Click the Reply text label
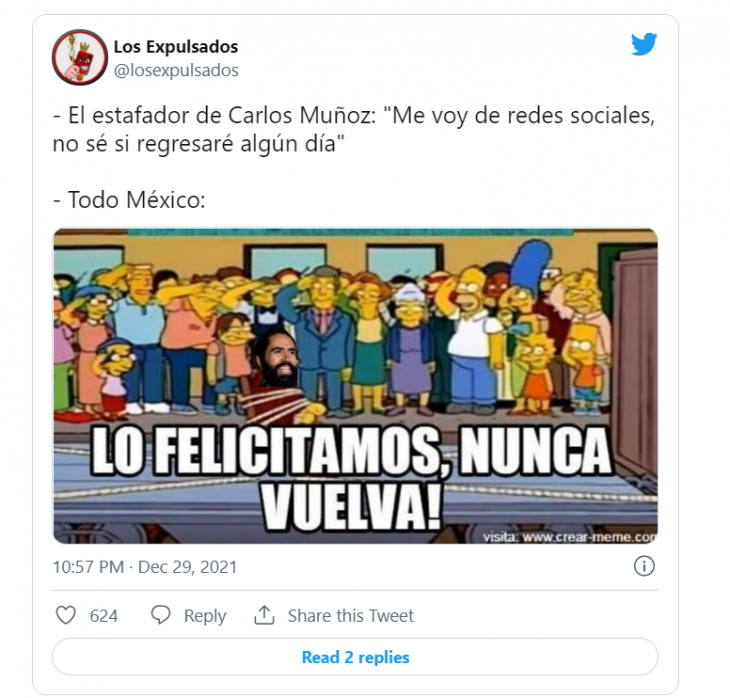 click(205, 616)
